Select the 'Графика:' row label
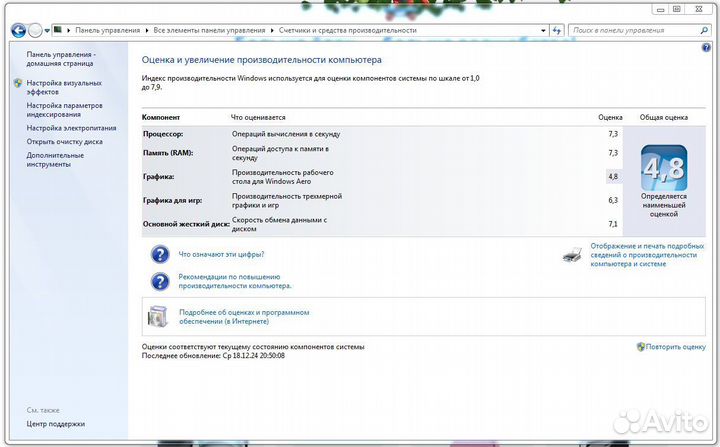Viewport: 720px width, 447px height. point(158,176)
